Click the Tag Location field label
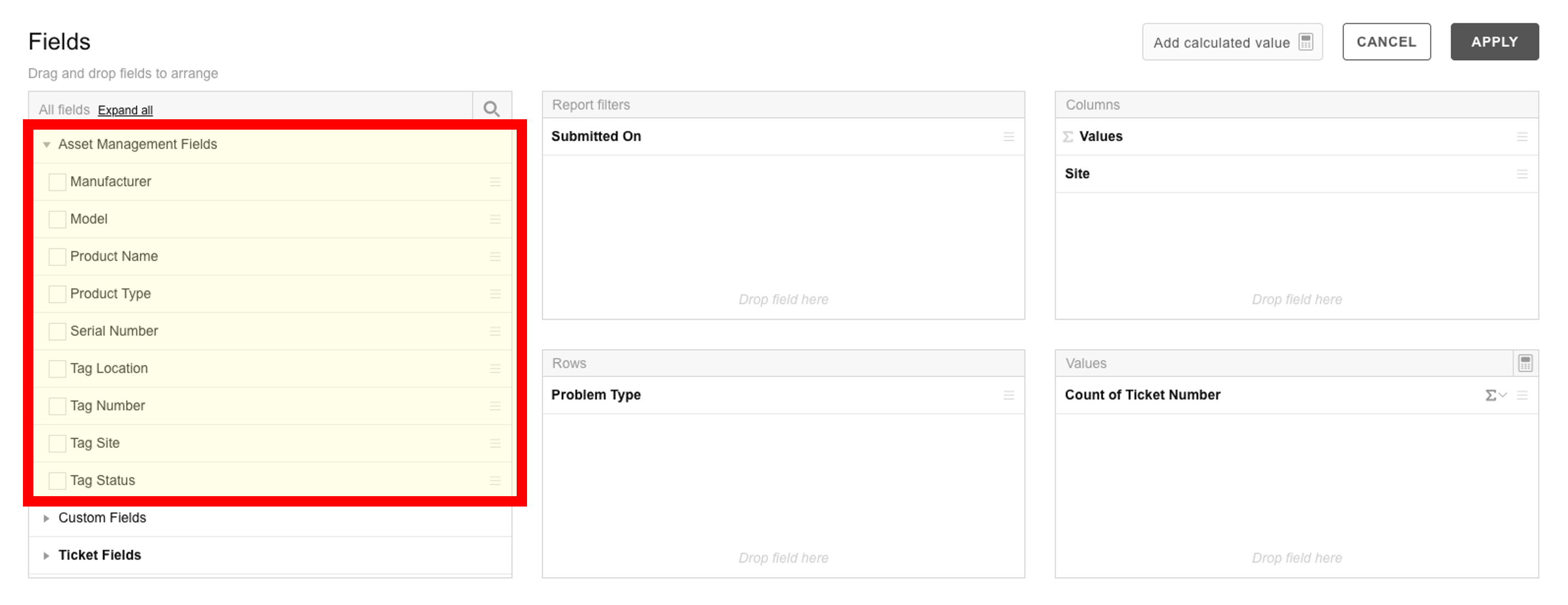 [x=109, y=369]
